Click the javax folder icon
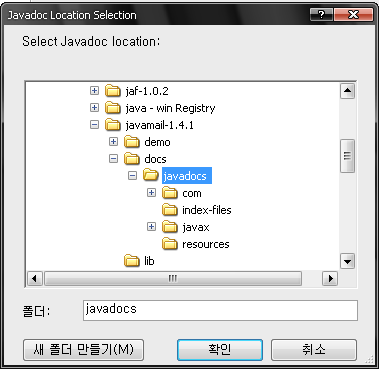The height and width of the screenshot is (369, 379). (170, 227)
